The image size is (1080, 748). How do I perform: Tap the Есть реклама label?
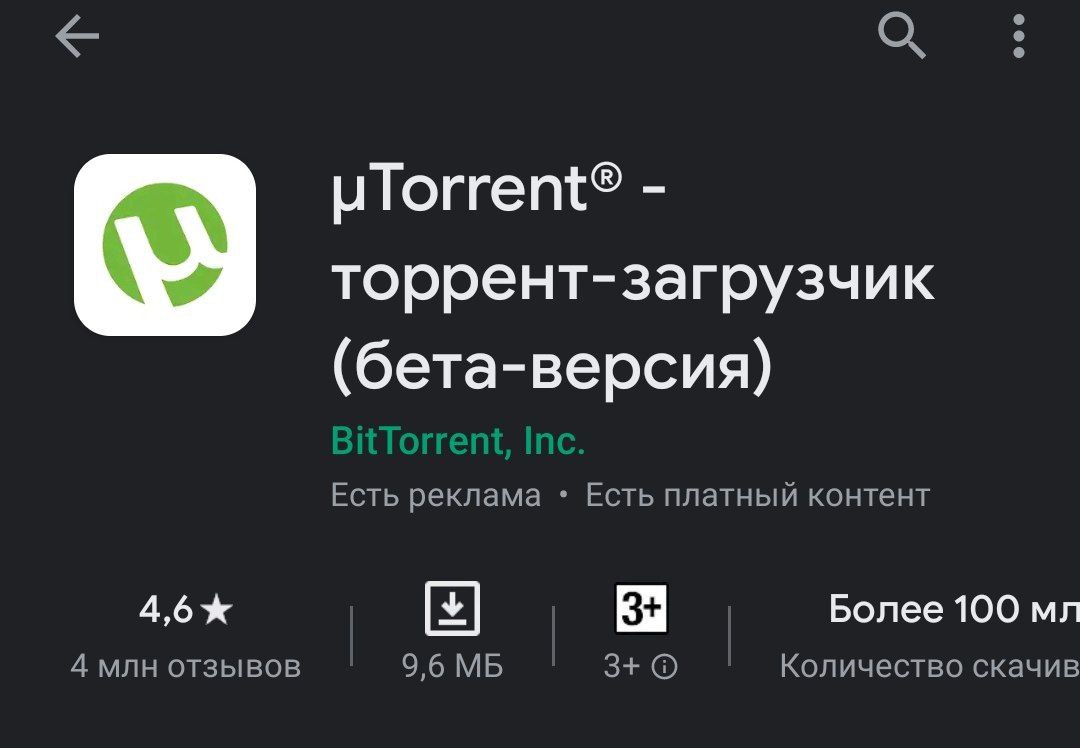[x=436, y=495]
